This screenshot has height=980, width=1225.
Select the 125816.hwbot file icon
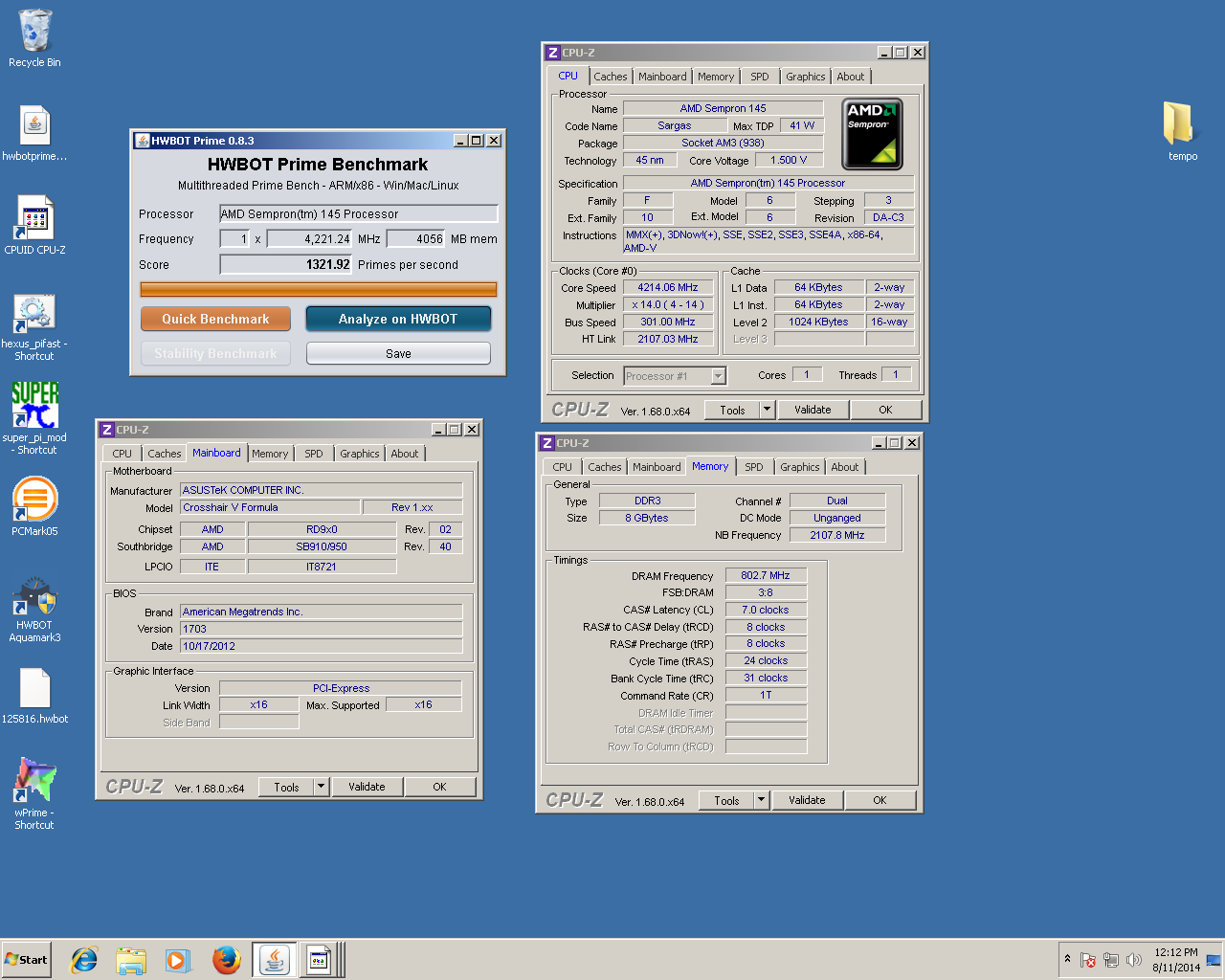point(34,696)
